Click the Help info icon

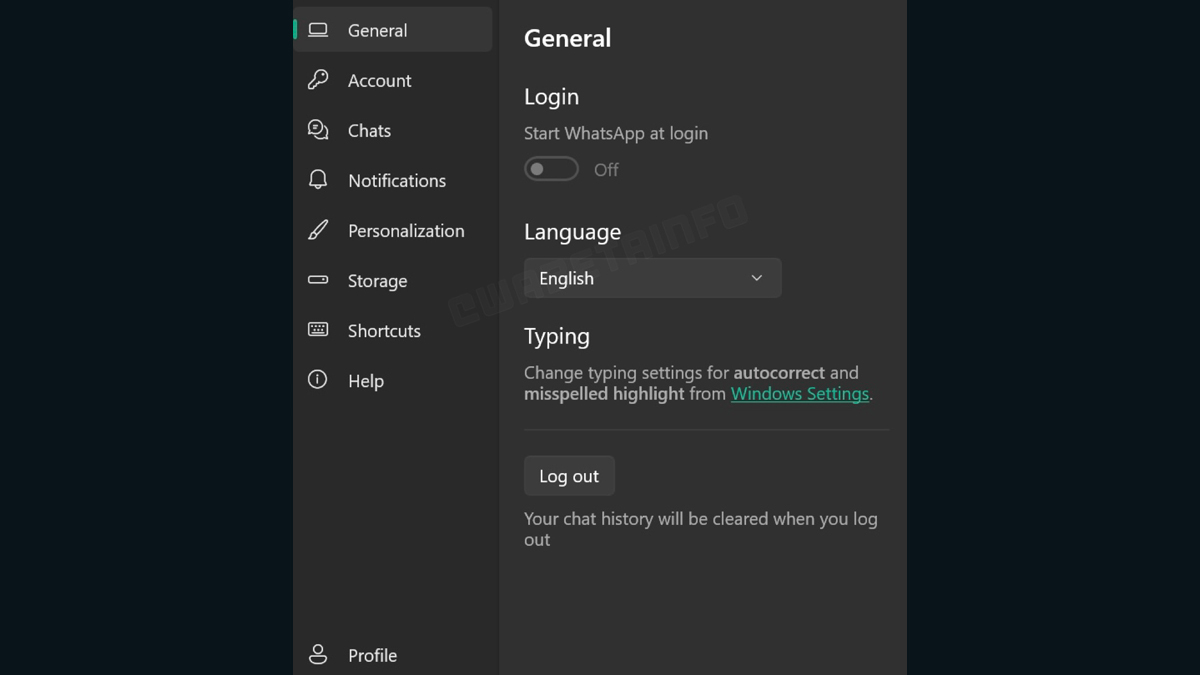pyautogui.click(x=318, y=380)
